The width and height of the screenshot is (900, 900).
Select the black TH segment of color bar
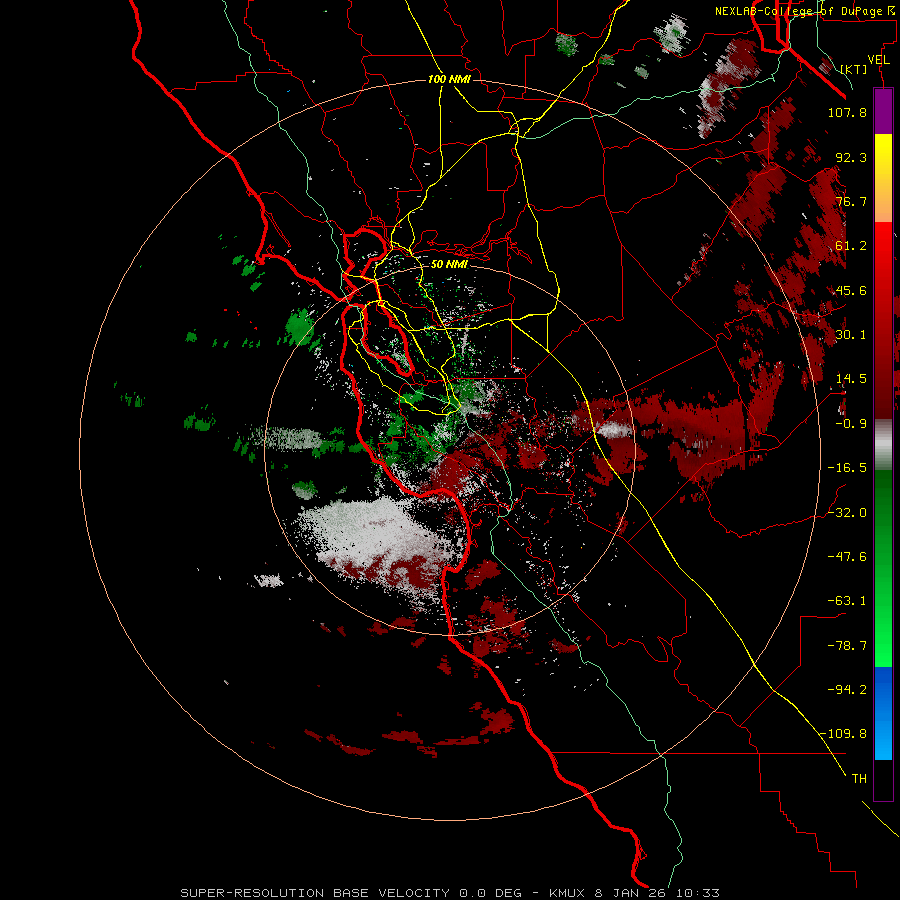coord(883,779)
